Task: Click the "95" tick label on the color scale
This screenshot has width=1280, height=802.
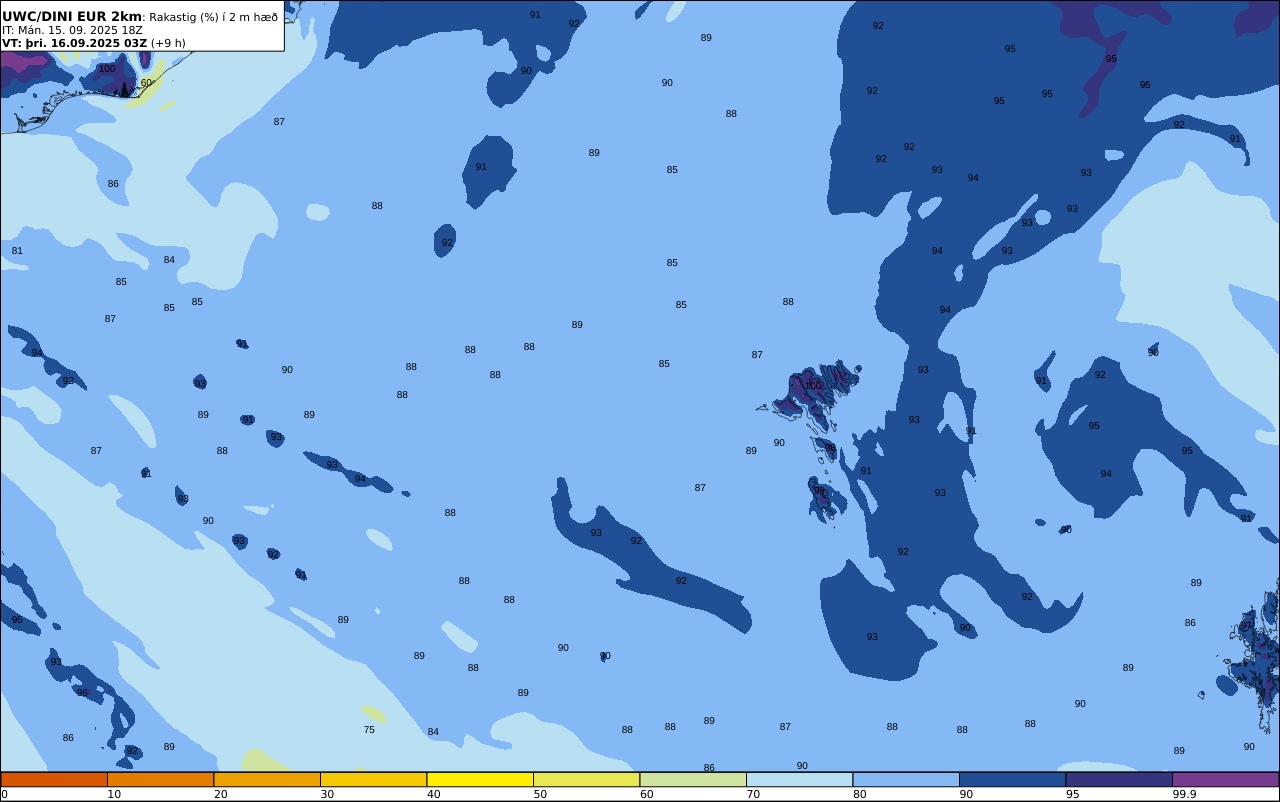Action: pos(1072,794)
